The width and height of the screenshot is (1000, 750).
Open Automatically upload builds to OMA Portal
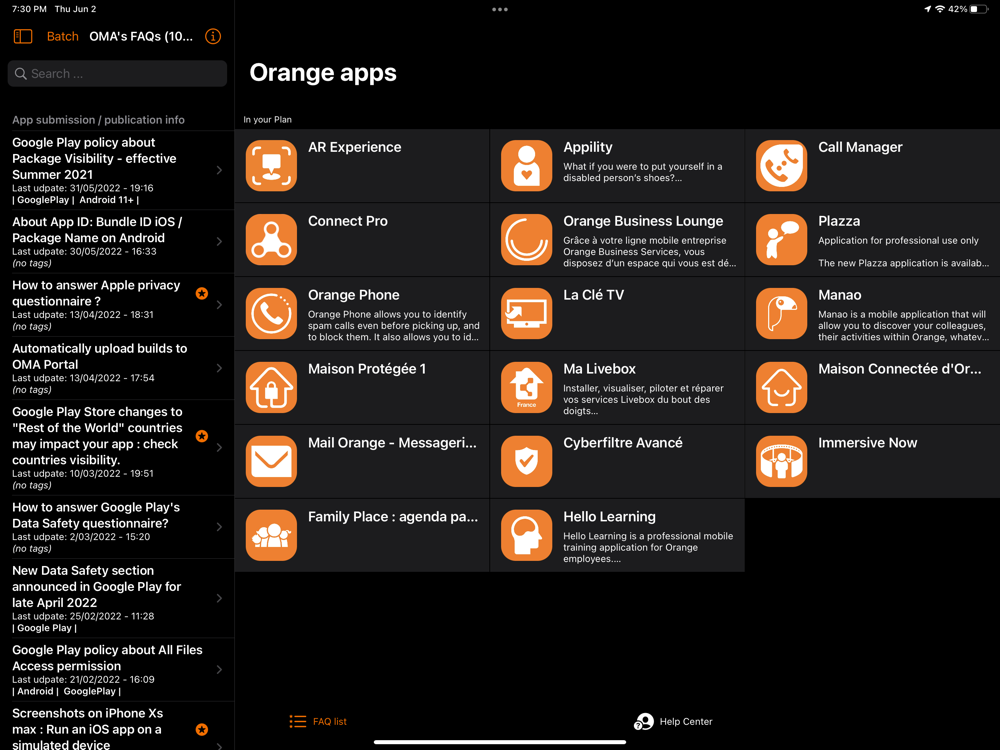coord(99,356)
